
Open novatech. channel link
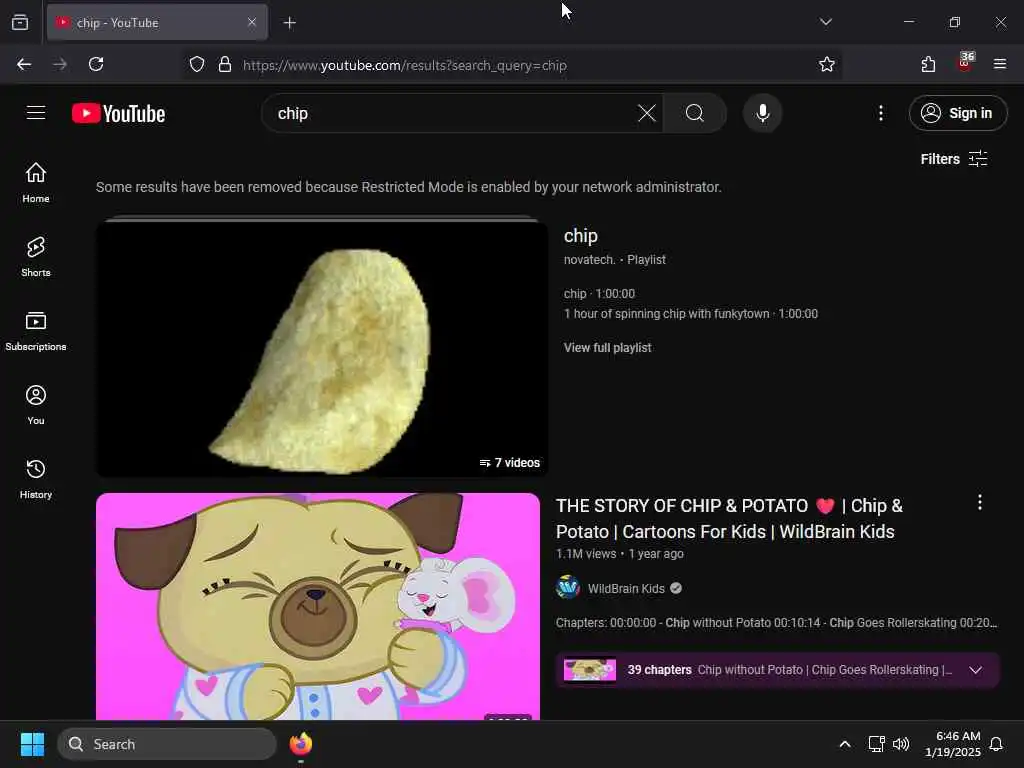point(590,259)
